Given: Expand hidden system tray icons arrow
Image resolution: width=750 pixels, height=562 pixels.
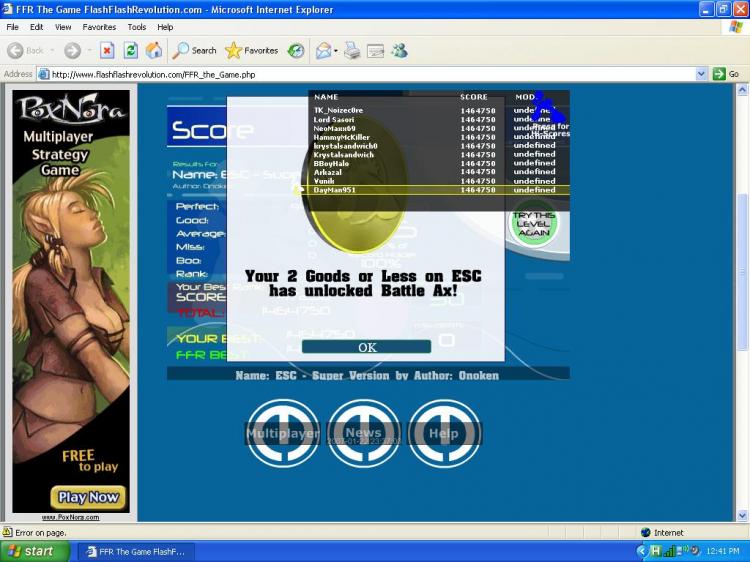Looking at the screenshot, I should tap(642, 551).
